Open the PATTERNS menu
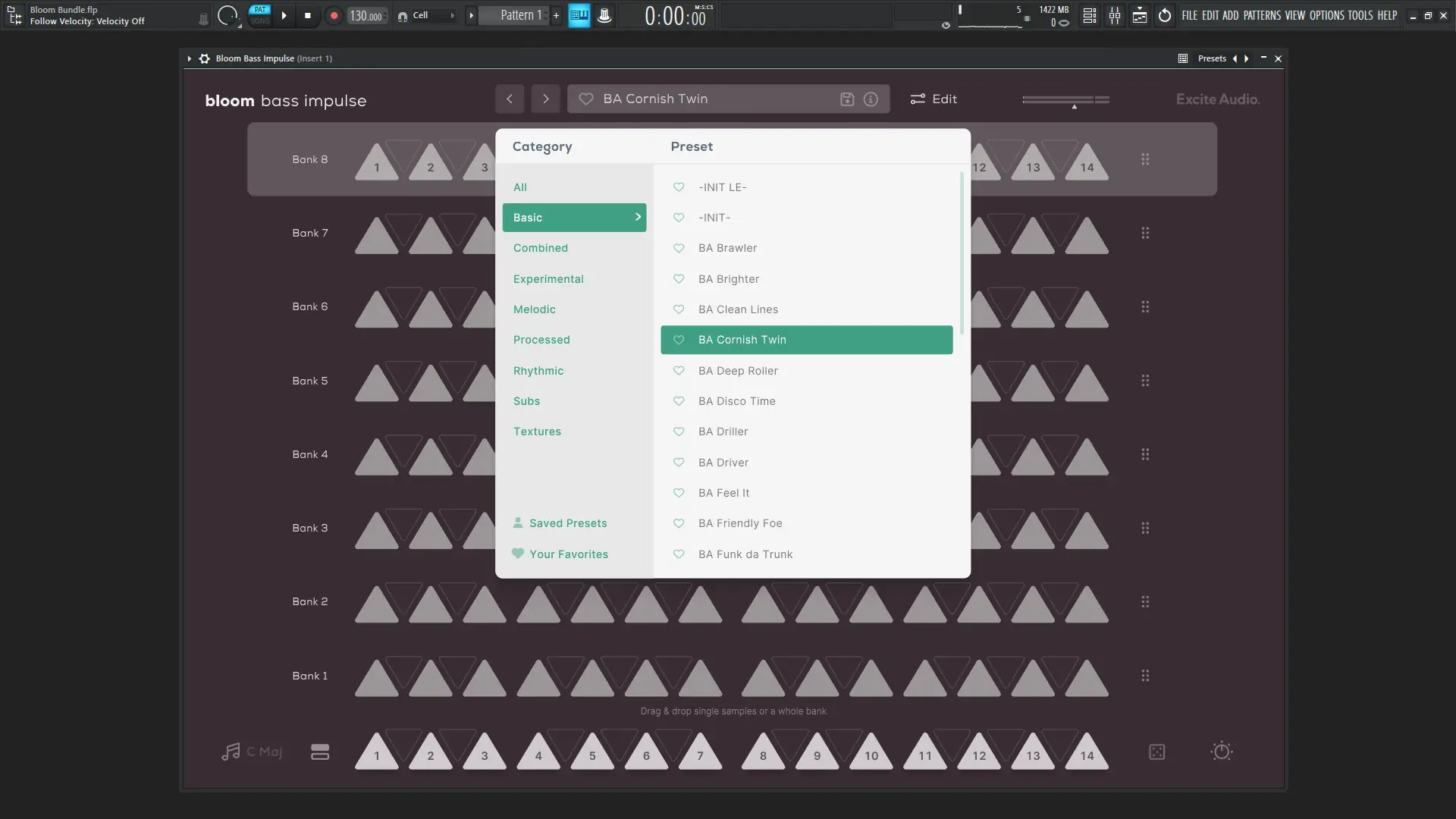The width and height of the screenshot is (1456, 819). pos(1262,15)
